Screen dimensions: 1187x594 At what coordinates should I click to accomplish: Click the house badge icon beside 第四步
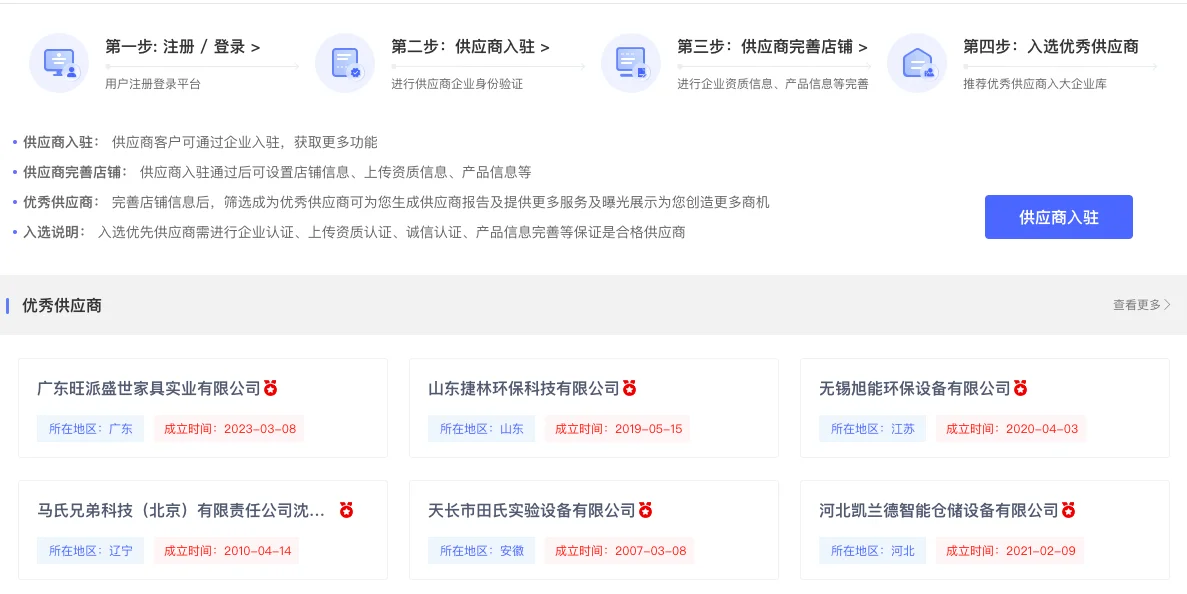(917, 63)
